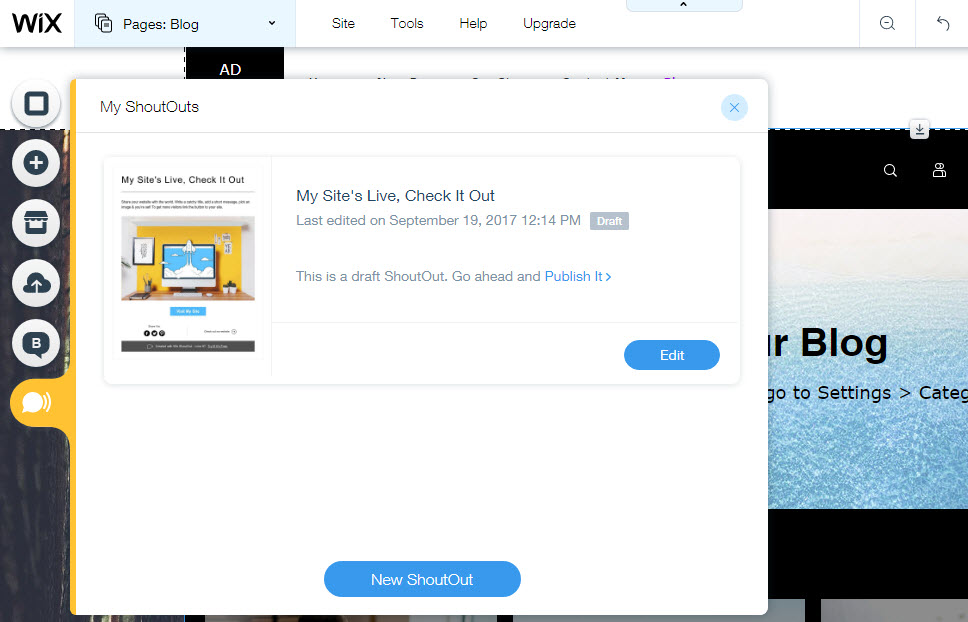Viewport: 968px width, 622px height.
Task: Open the Media uploads cloud icon
Action: pos(36,283)
